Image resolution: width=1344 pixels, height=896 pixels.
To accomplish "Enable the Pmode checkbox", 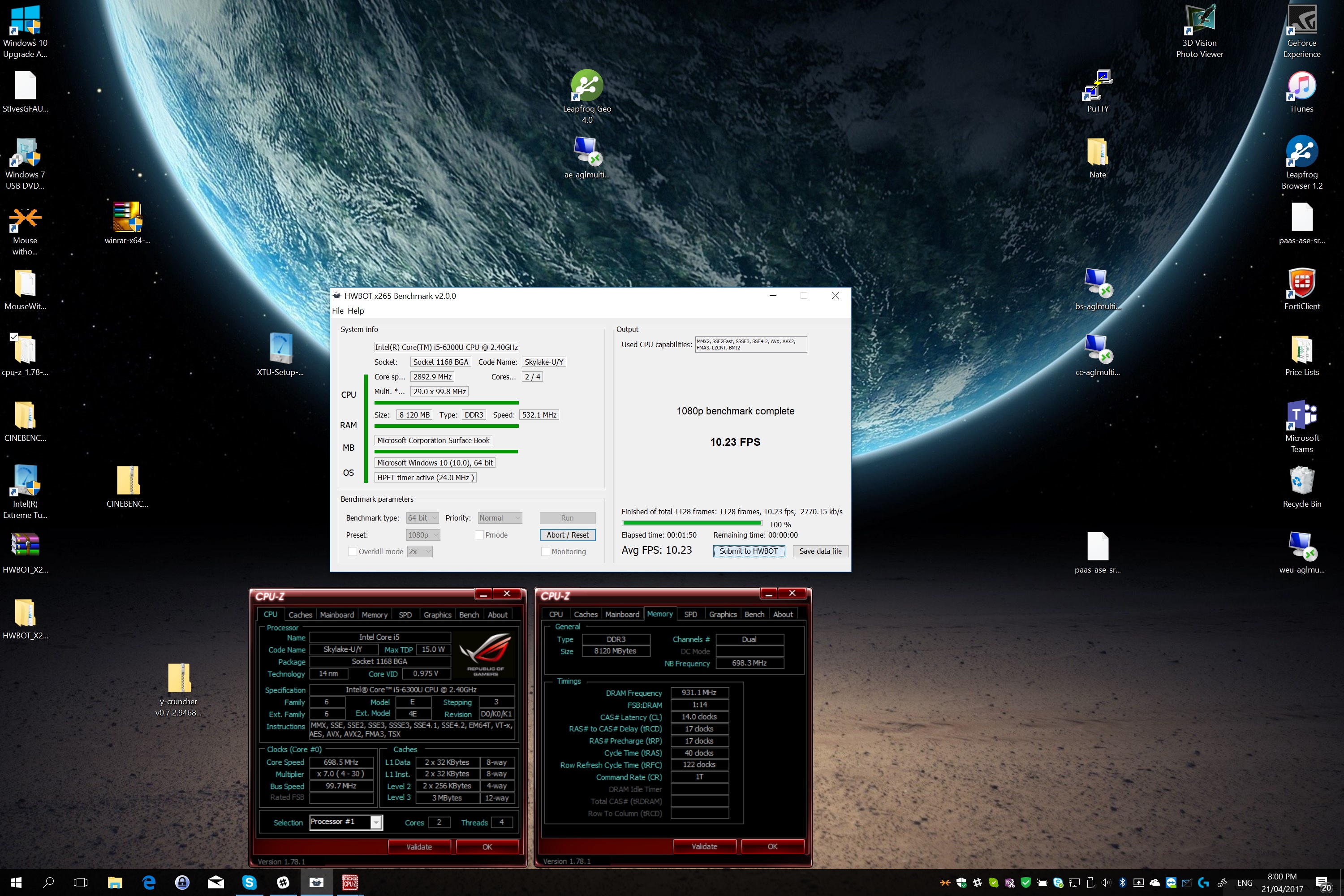I will [479, 535].
